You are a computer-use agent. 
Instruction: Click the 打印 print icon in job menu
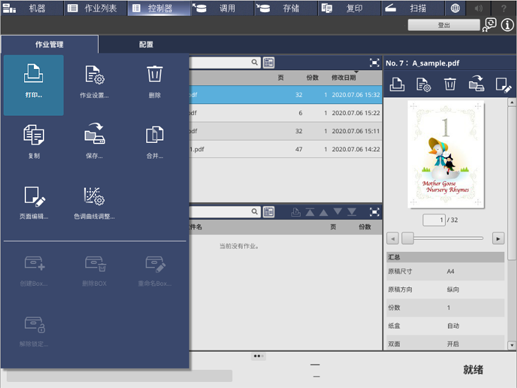pyautogui.click(x=34, y=85)
